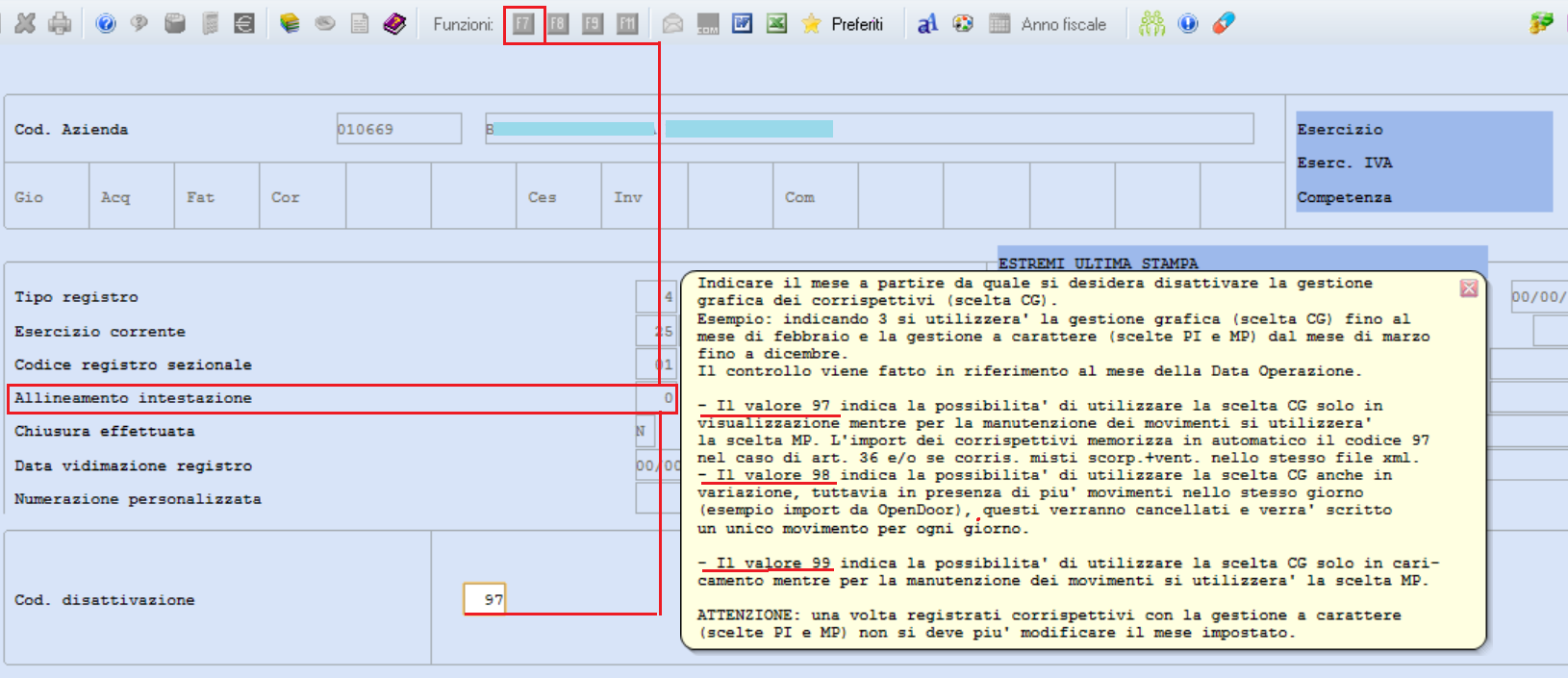
Task: Click the green money coins icon
Action: tap(1541, 23)
